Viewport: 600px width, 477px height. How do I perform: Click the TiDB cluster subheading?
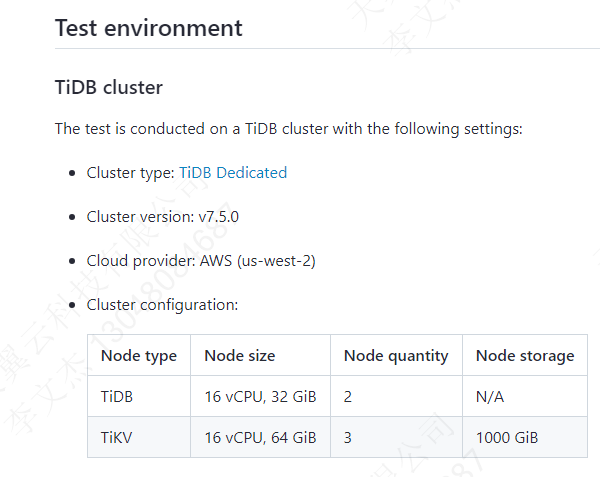coord(109,87)
